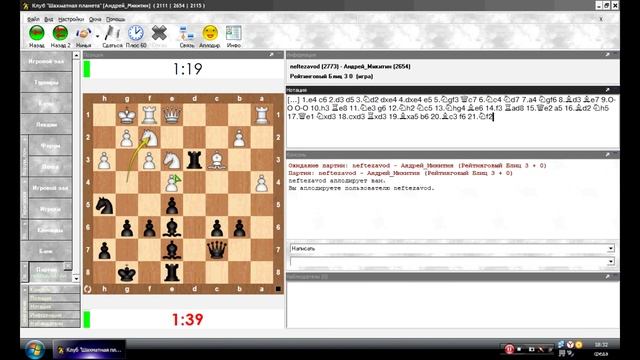Click the yellow Y tray icon

[x=570, y=345]
